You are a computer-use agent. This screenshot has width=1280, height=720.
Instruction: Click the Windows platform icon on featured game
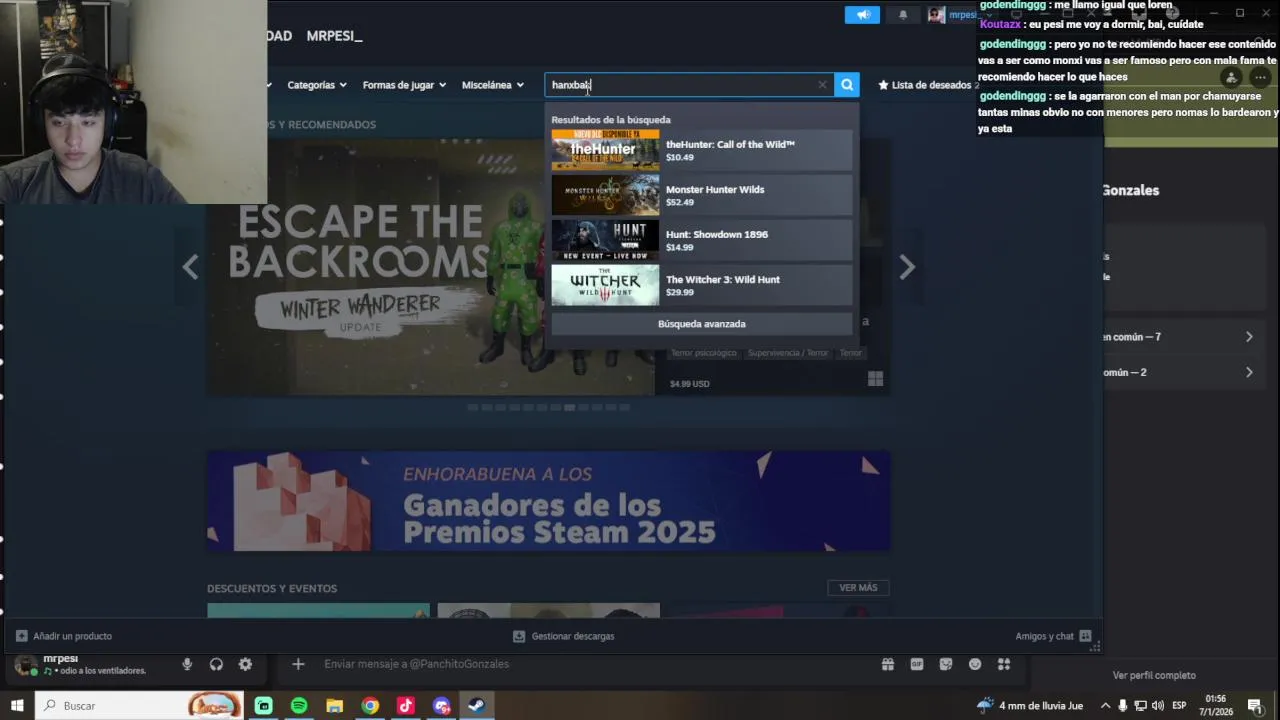pos(875,378)
